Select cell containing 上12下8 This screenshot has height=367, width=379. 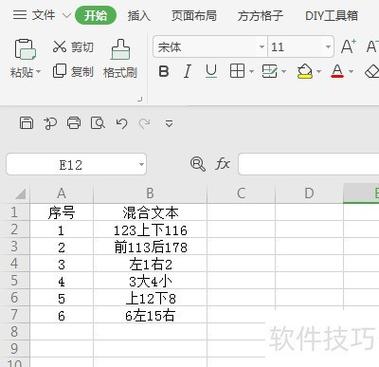pos(150,298)
